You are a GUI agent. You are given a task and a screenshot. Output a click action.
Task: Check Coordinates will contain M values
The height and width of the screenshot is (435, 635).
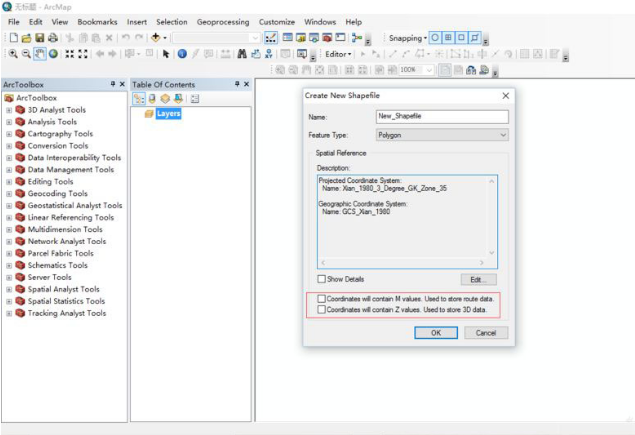click(x=322, y=299)
